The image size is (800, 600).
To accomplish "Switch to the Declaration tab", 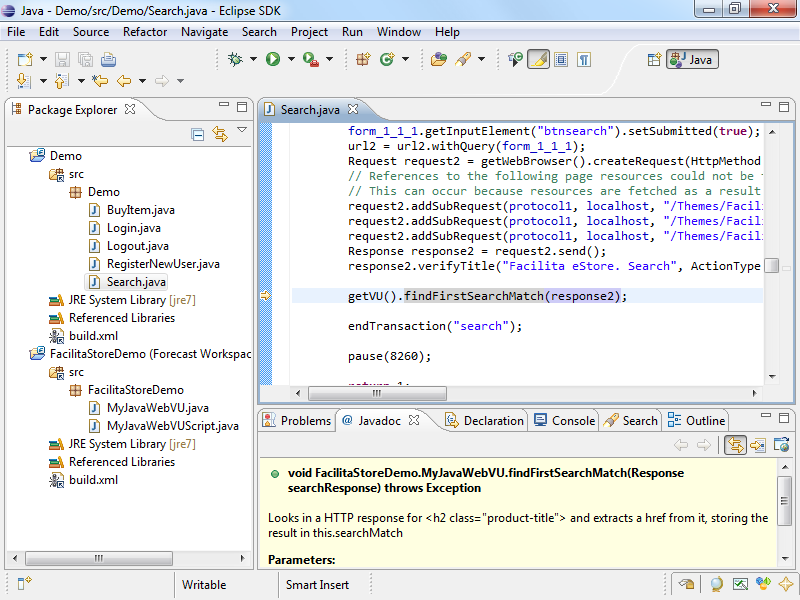I will point(485,420).
